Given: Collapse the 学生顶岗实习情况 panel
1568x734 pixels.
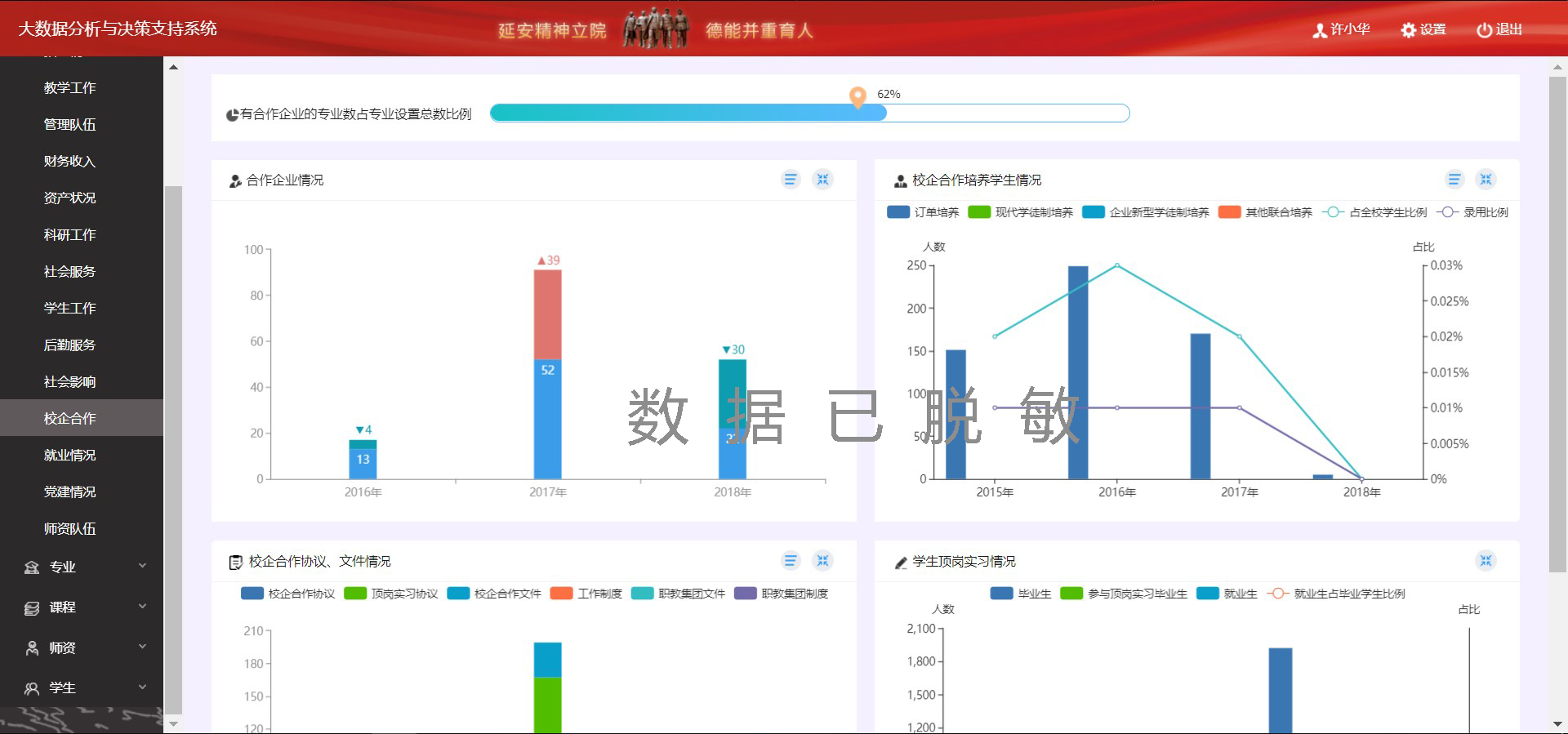Looking at the screenshot, I should (1486, 561).
